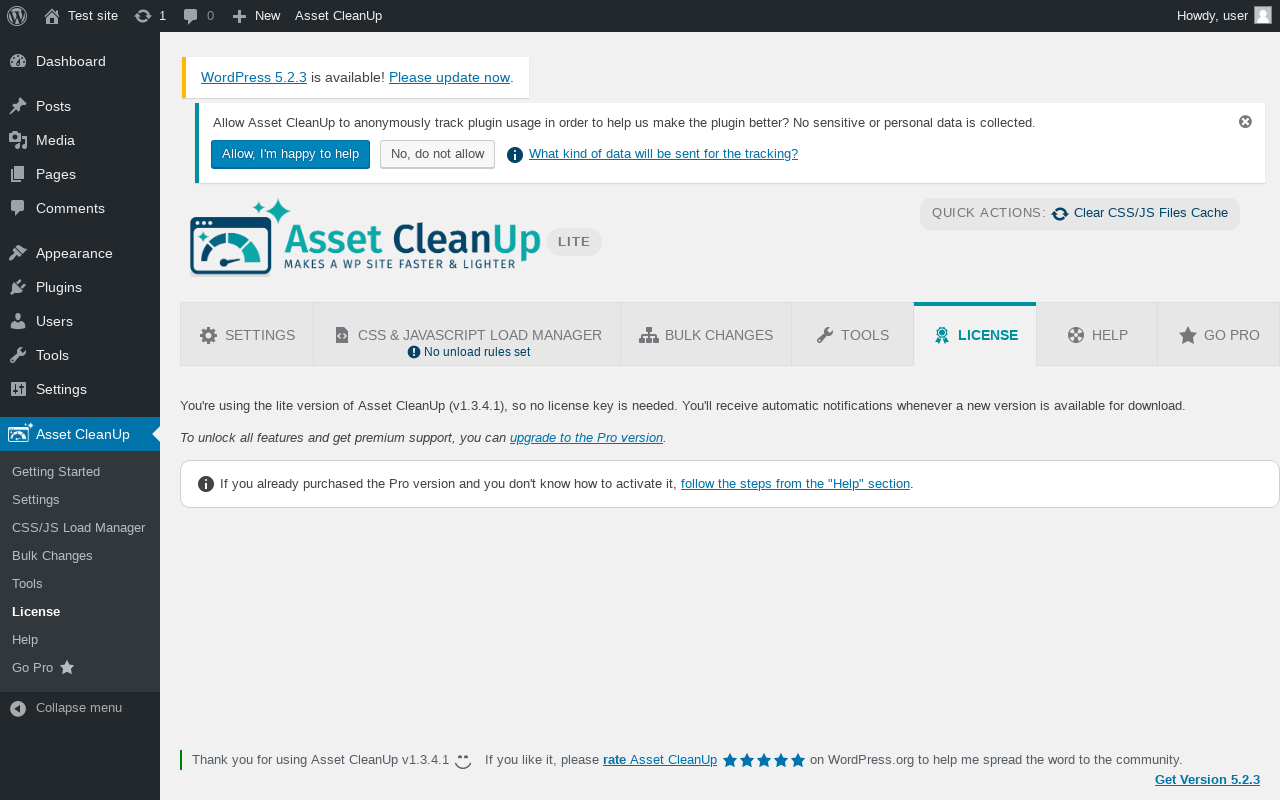The image size is (1280, 800).
Task: Open the Bulk Changes submenu item
Action: tap(52, 555)
